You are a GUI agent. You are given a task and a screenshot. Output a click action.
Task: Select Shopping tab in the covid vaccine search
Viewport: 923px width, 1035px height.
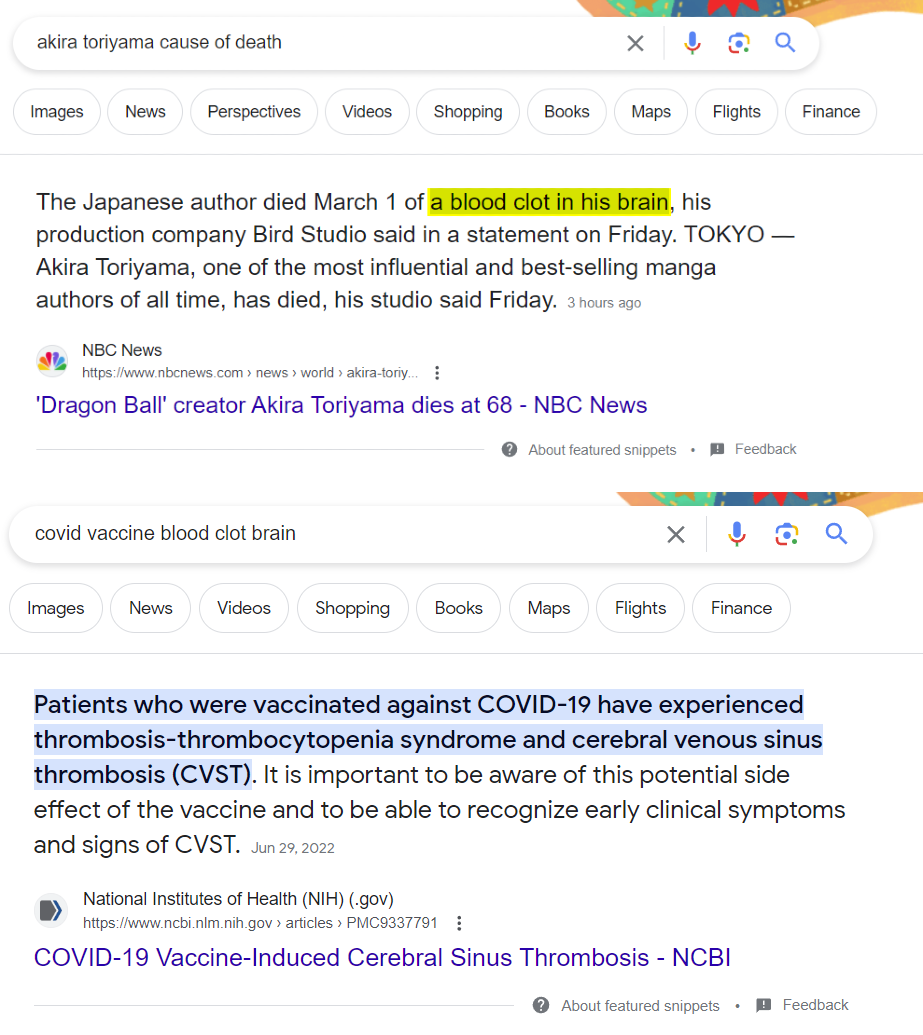coord(353,608)
